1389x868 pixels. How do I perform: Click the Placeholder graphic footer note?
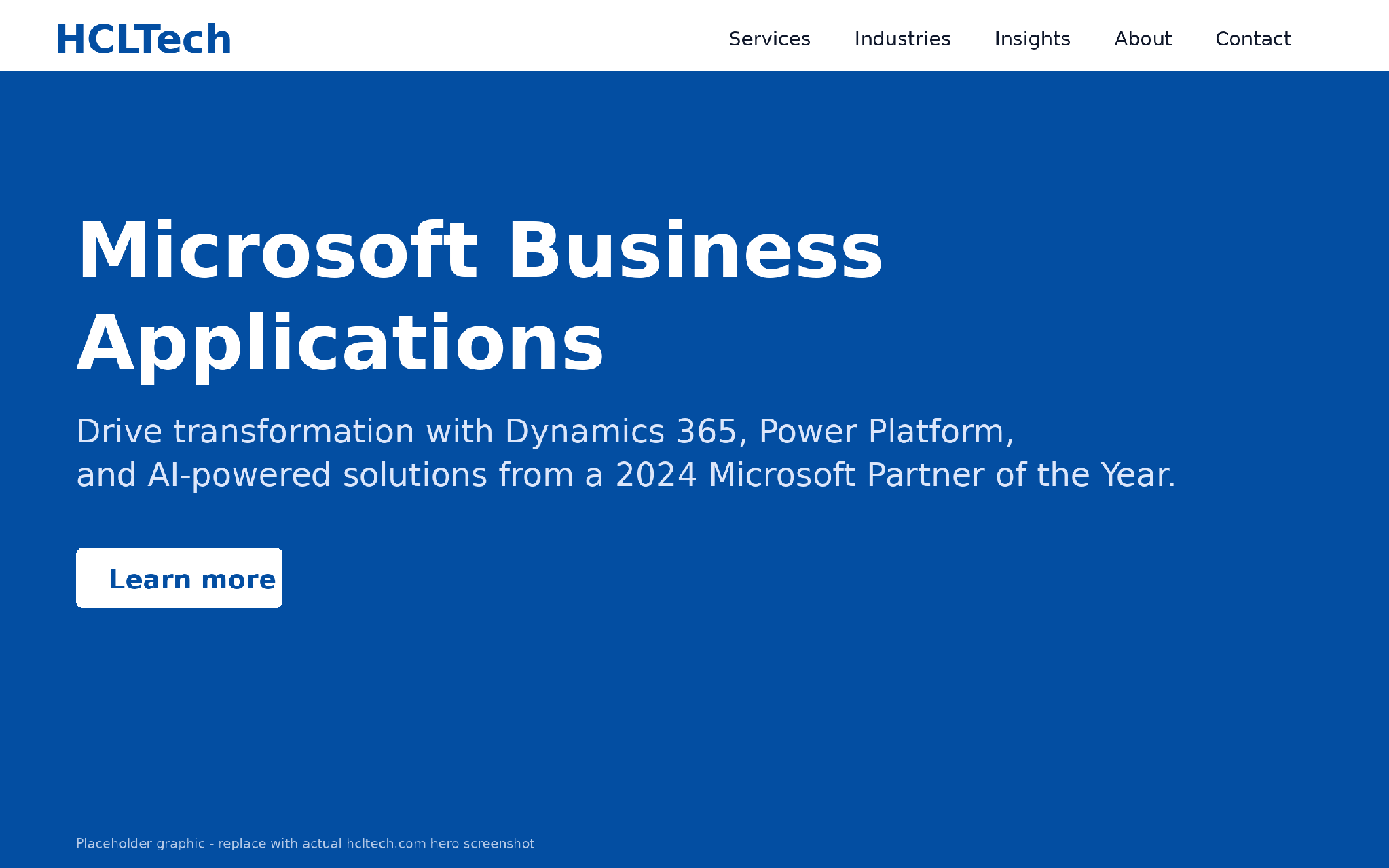coord(305,844)
